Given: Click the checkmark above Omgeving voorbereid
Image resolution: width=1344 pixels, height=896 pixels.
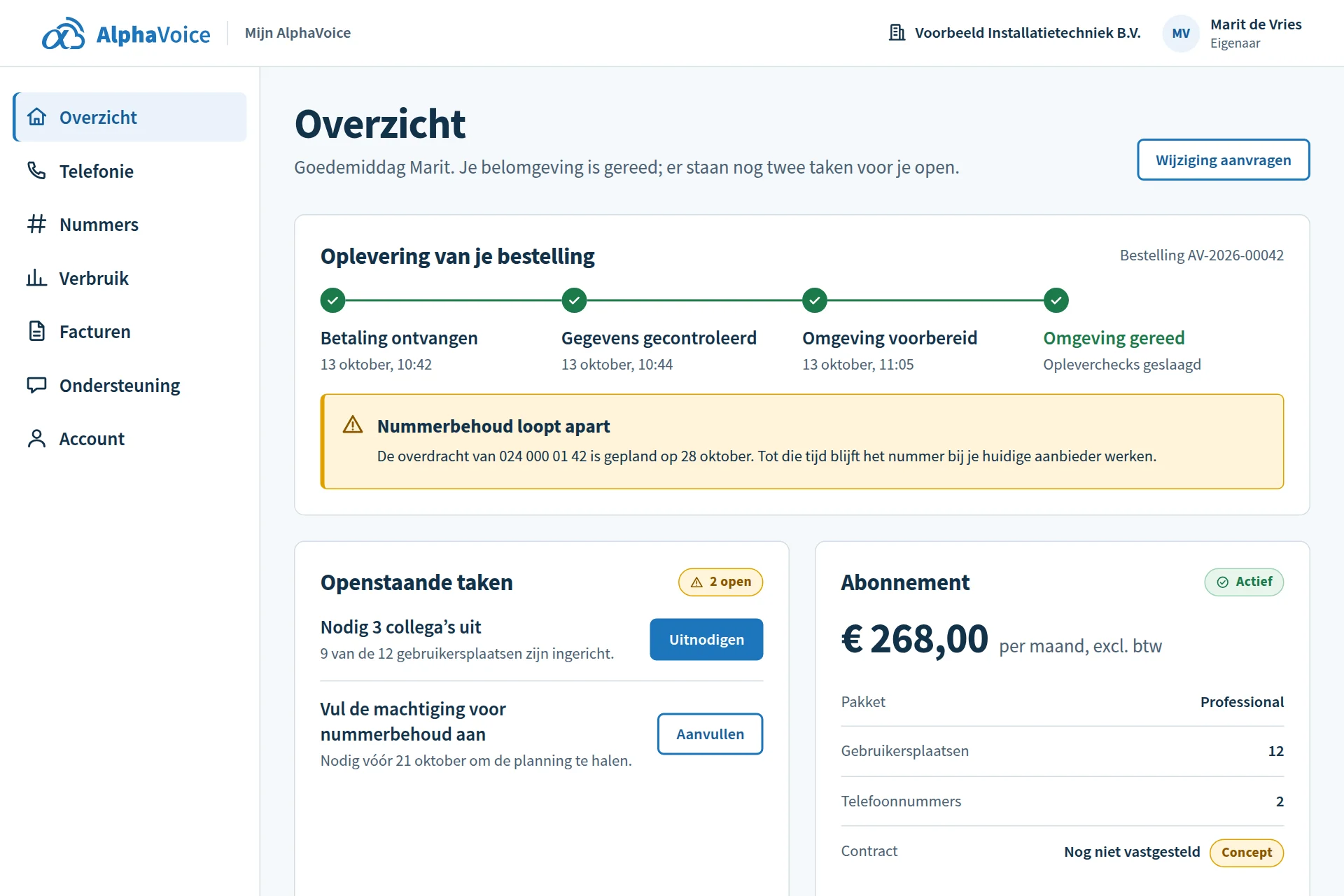Looking at the screenshot, I should click(815, 300).
